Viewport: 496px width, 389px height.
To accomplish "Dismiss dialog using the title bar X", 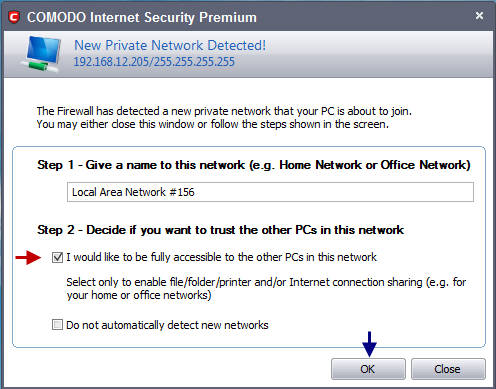I will tap(479, 16).
